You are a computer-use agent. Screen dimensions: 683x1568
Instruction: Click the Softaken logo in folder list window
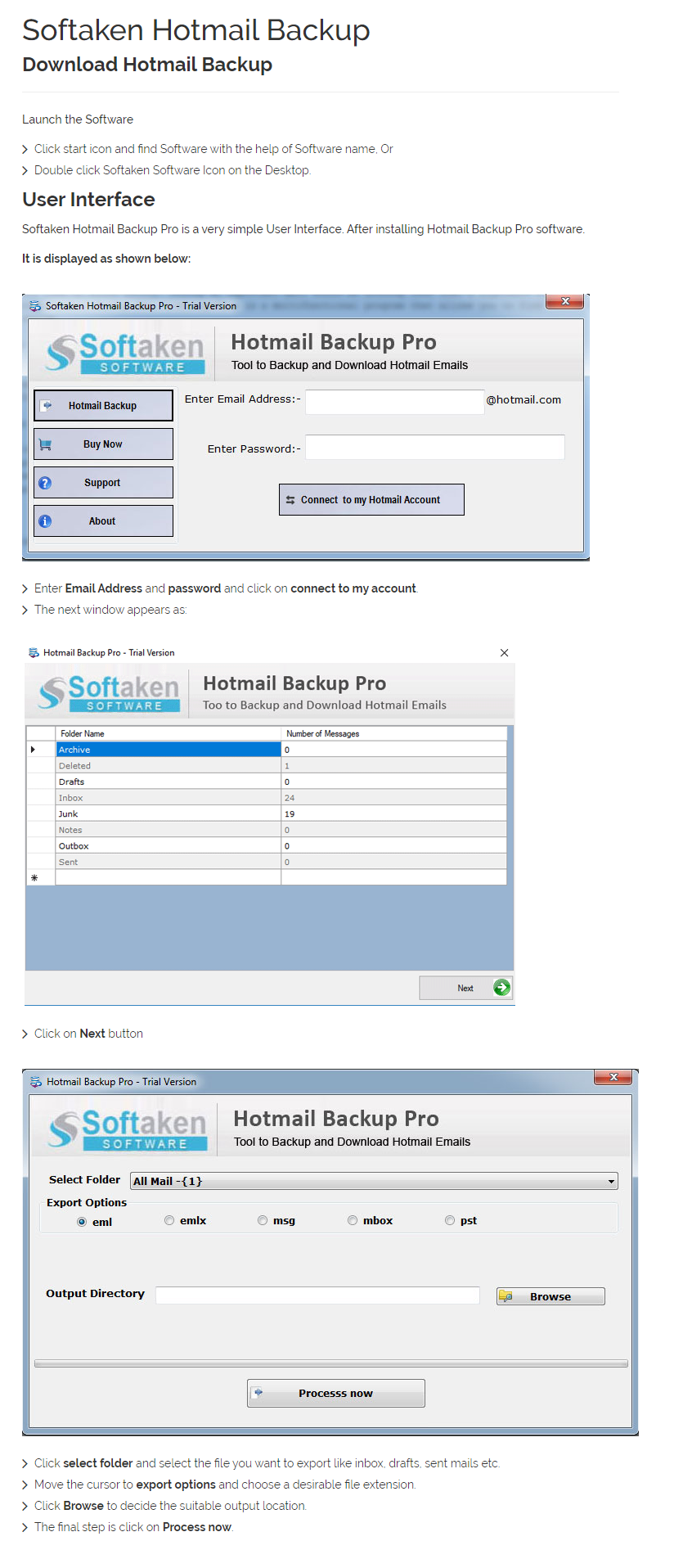click(x=110, y=693)
